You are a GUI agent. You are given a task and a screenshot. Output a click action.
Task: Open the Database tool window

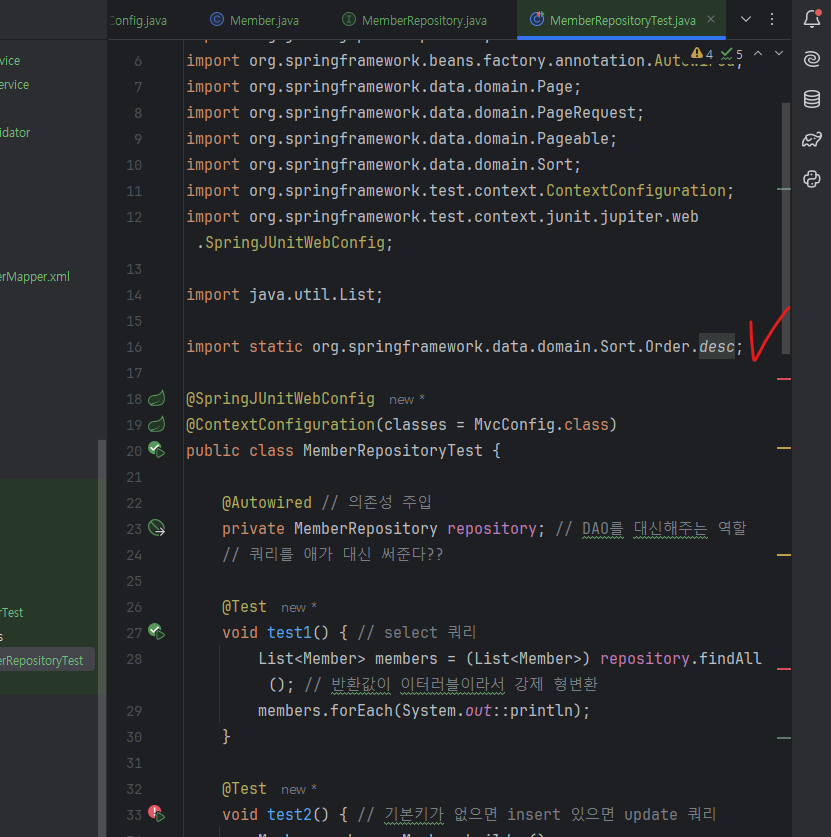(812, 99)
